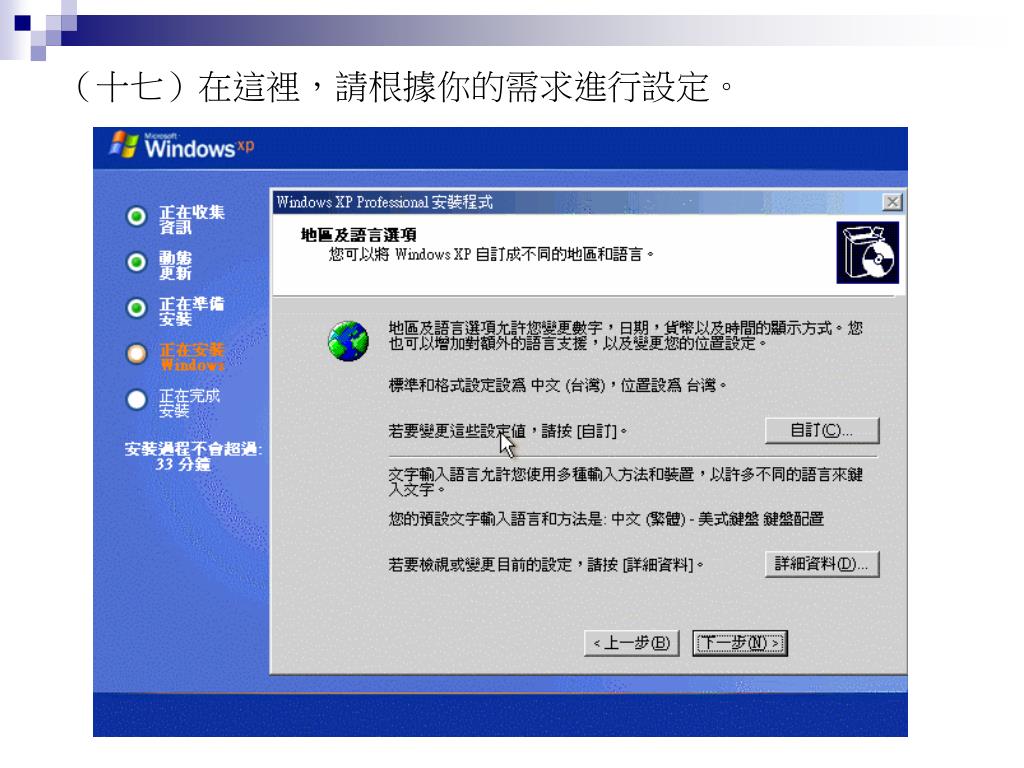1024x768 pixels.
Task: Click the 地區及語言選項 heading
Action: pos(359,234)
